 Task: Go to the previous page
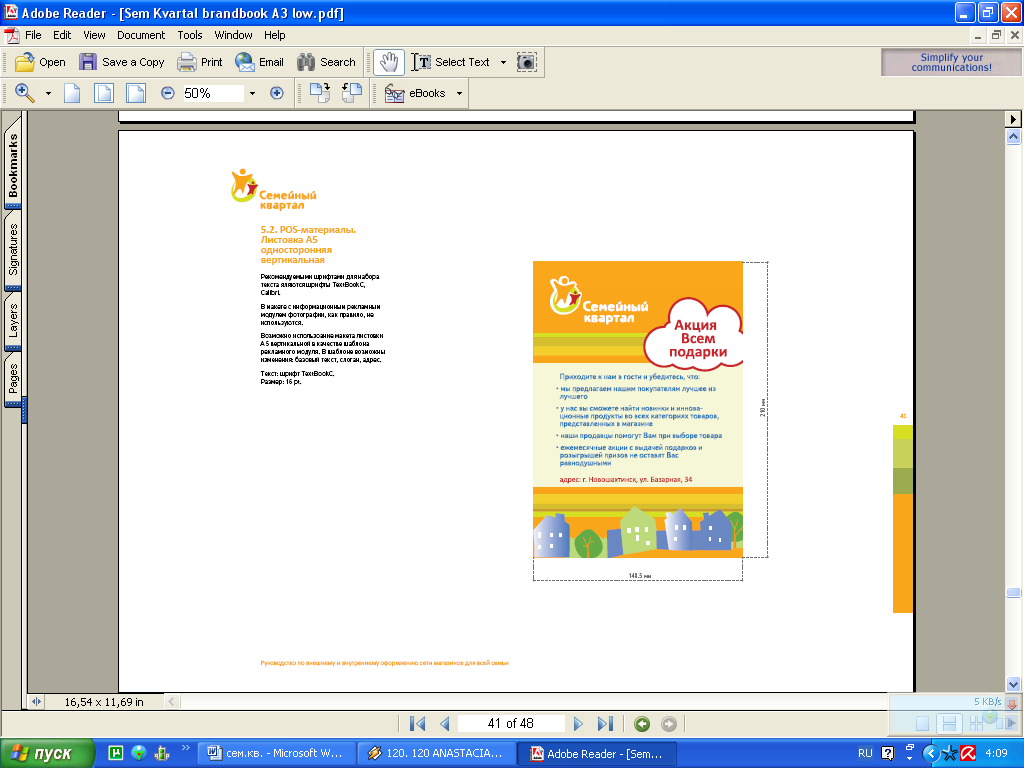pyautogui.click(x=445, y=724)
